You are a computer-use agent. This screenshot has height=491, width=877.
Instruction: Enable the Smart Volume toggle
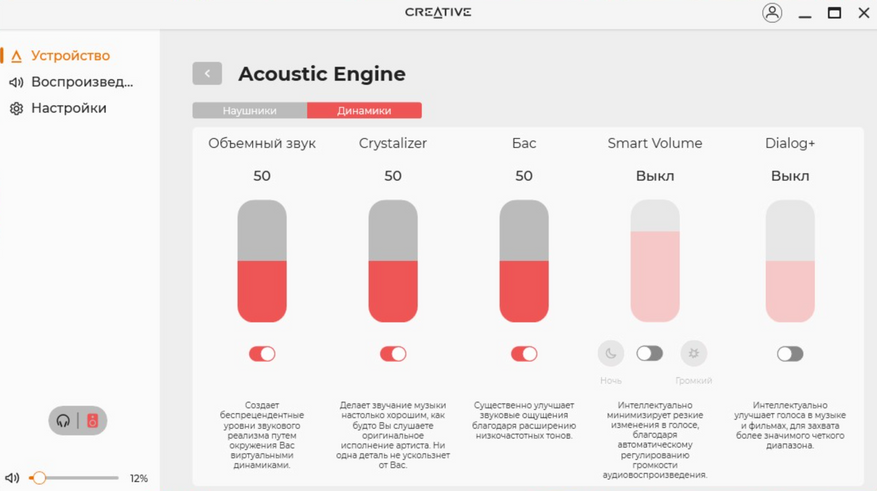pos(650,353)
